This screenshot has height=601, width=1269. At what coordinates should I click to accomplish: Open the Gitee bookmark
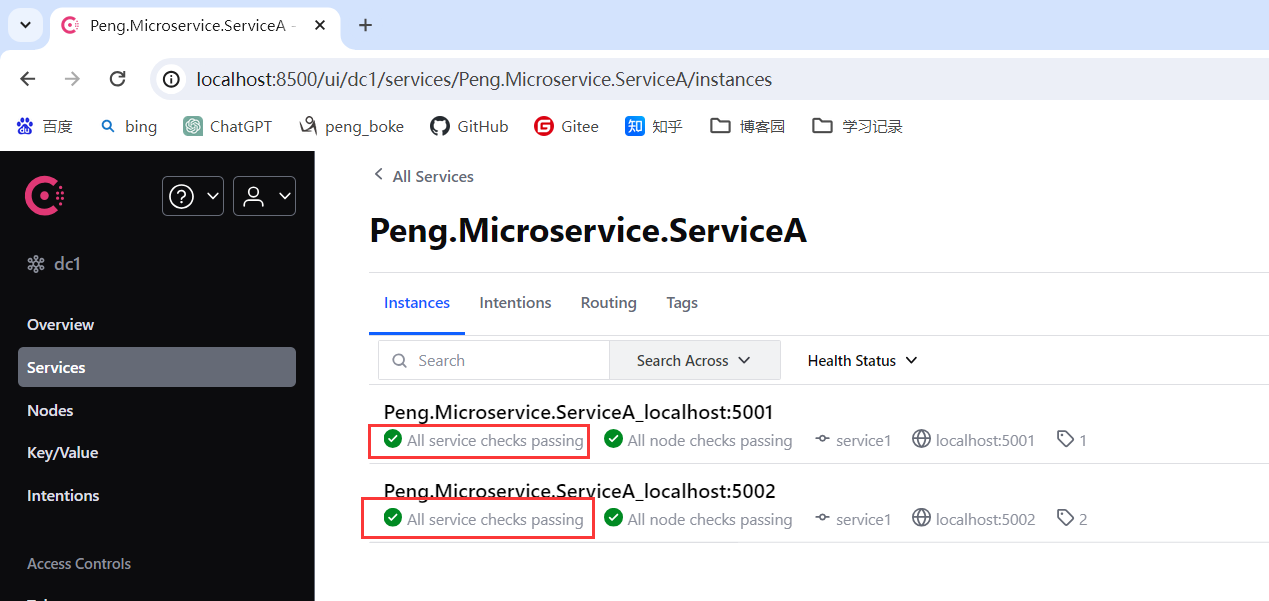click(566, 126)
